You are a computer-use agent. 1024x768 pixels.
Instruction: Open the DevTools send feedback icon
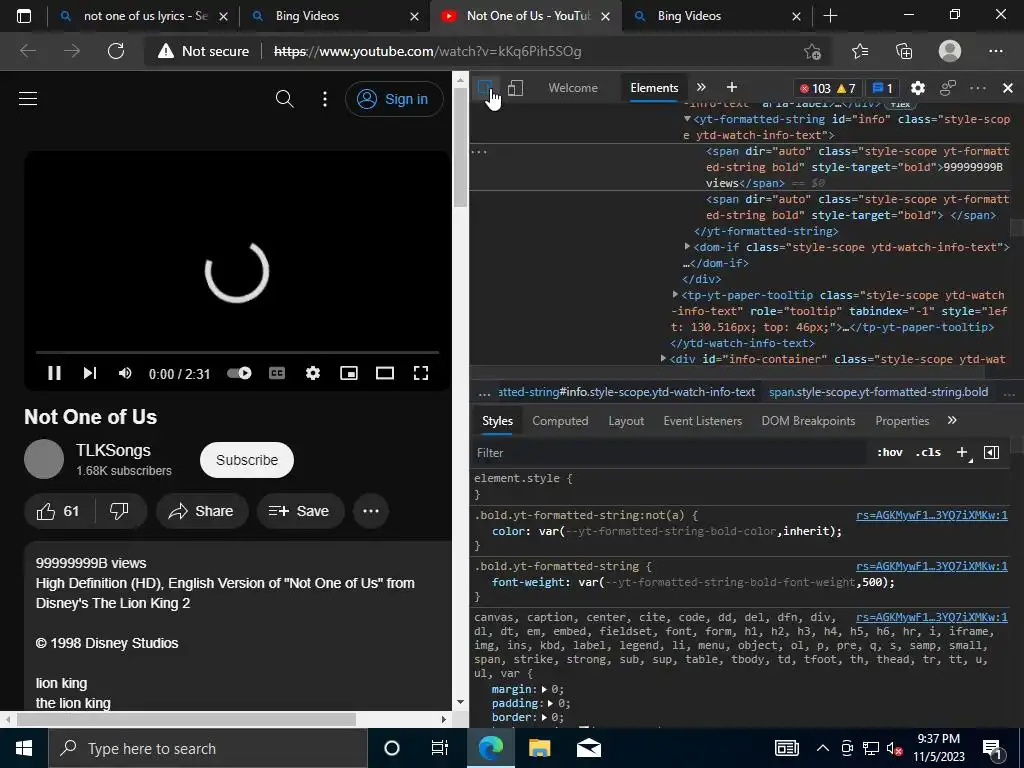(x=948, y=88)
